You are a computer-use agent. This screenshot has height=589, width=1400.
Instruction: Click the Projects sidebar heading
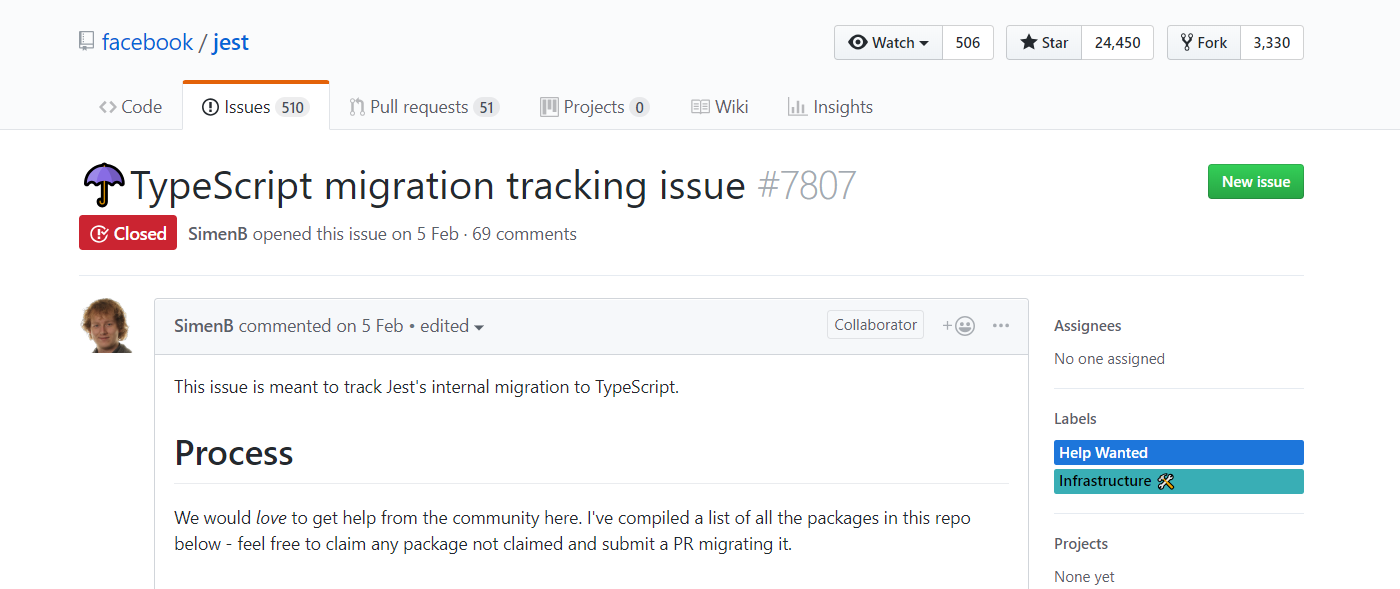point(1081,544)
